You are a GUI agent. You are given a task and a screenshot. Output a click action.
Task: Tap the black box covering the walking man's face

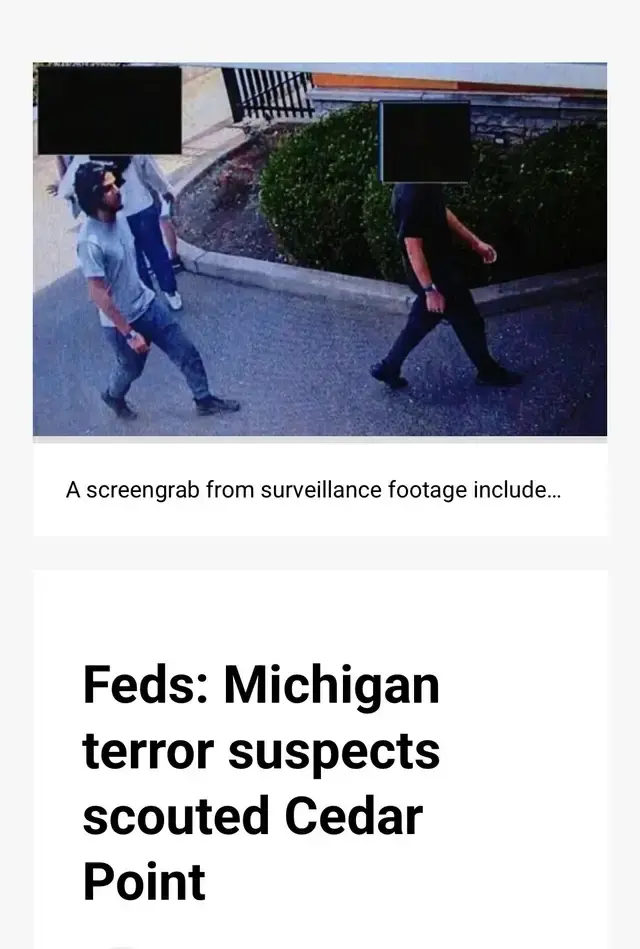[426, 142]
